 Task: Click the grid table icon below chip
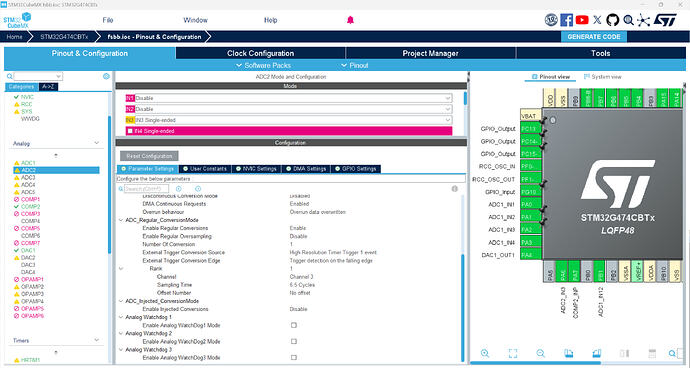[652, 353]
